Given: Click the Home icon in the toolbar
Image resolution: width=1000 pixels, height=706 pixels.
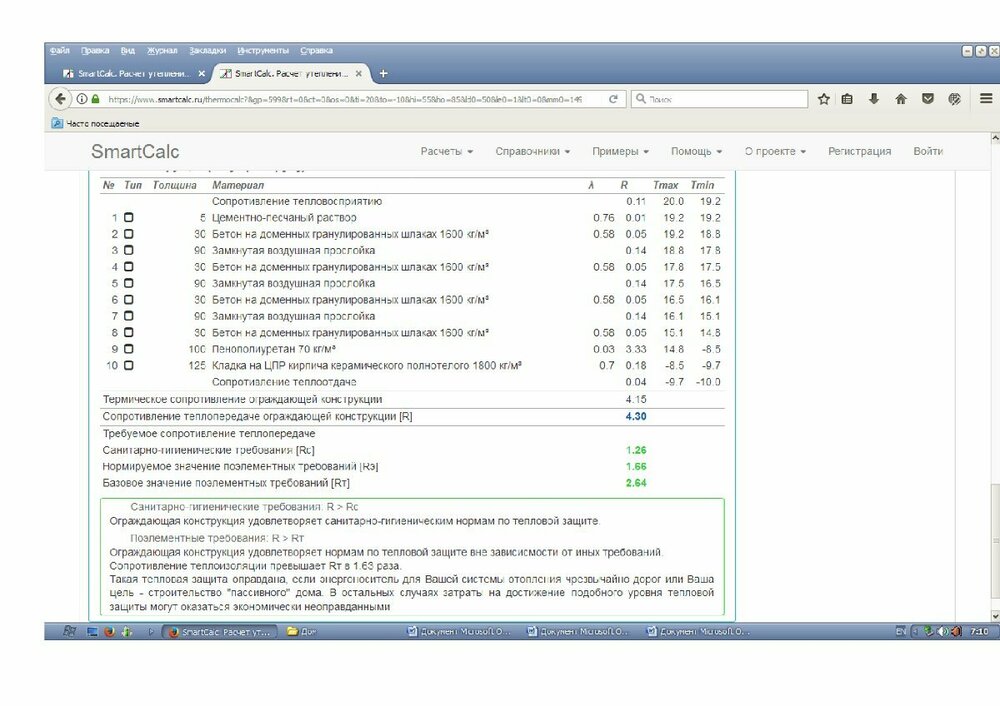Looking at the screenshot, I should (x=899, y=99).
